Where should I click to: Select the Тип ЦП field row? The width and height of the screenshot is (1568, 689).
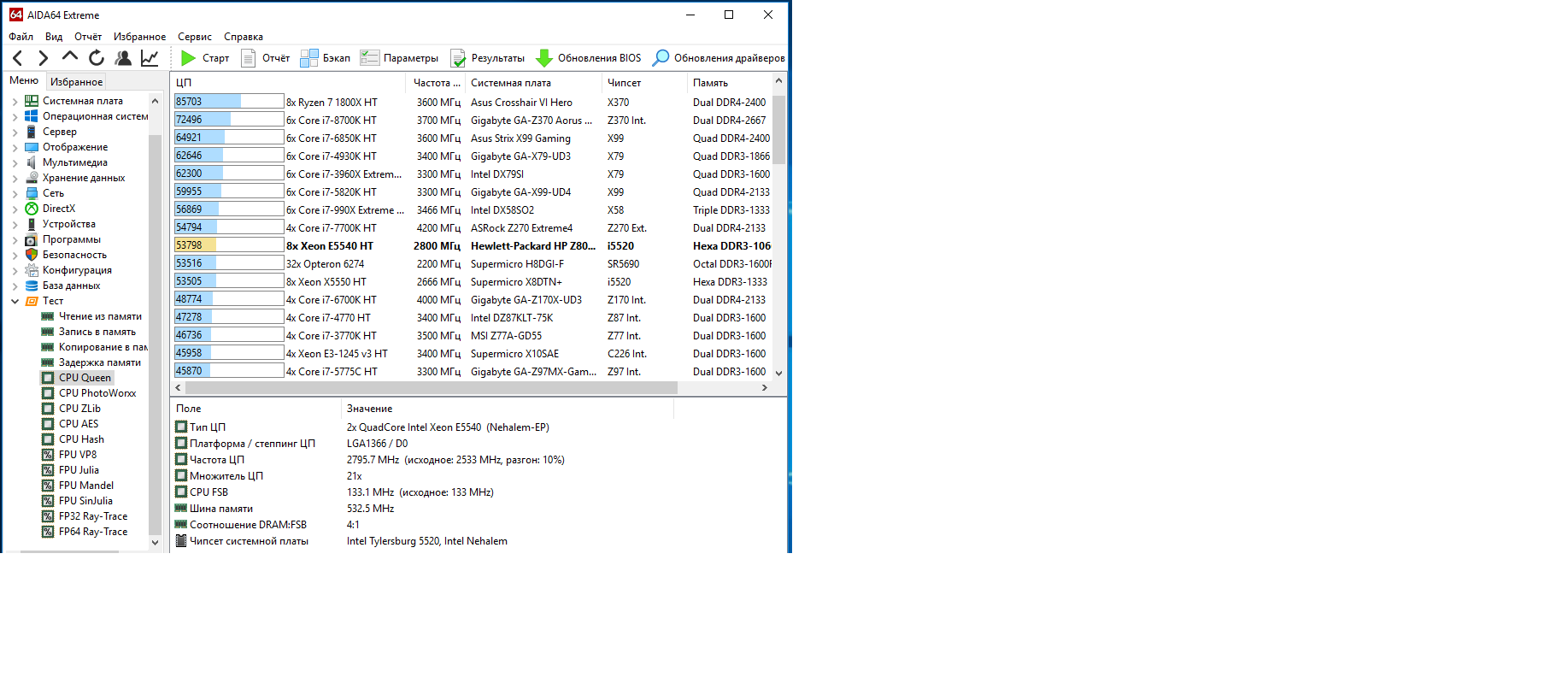point(423,427)
